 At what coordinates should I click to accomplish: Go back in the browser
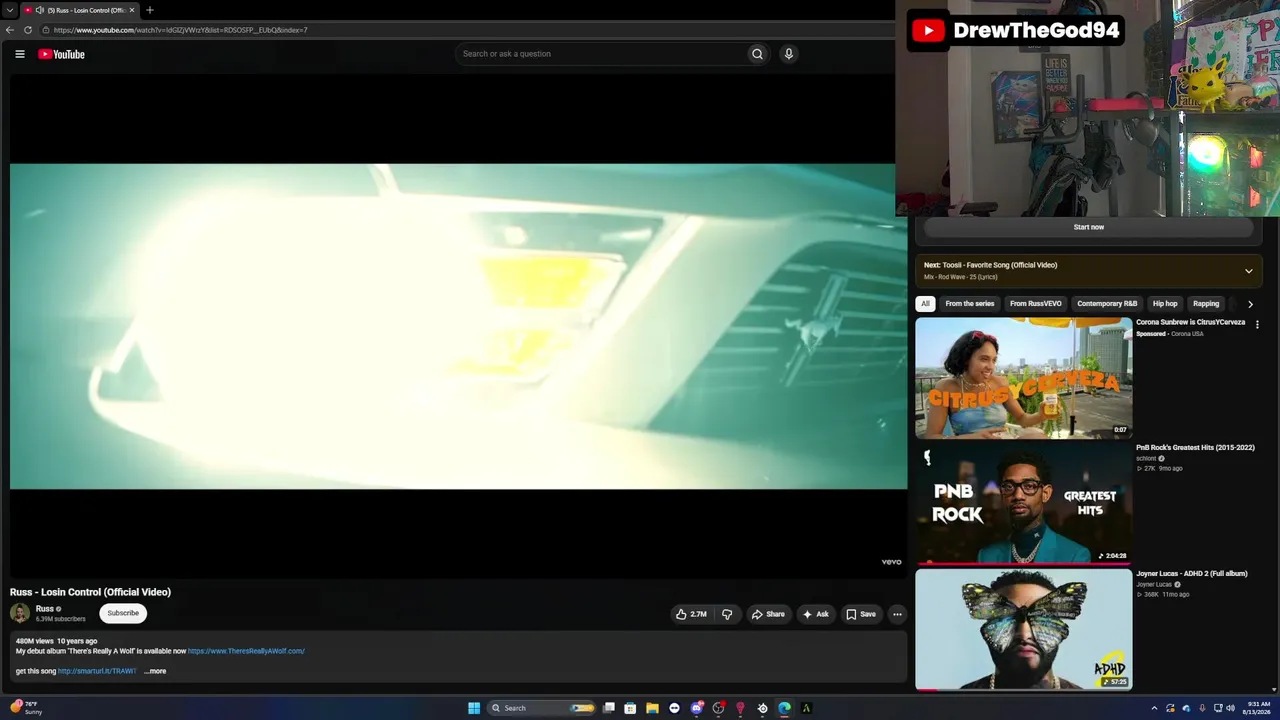[10, 30]
